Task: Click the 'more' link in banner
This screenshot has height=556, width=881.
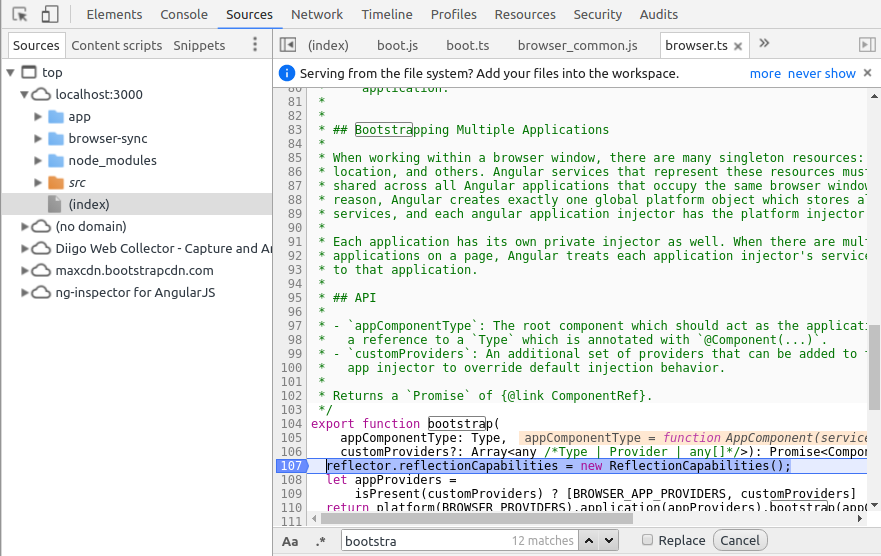Action: [x=765, y=74]
